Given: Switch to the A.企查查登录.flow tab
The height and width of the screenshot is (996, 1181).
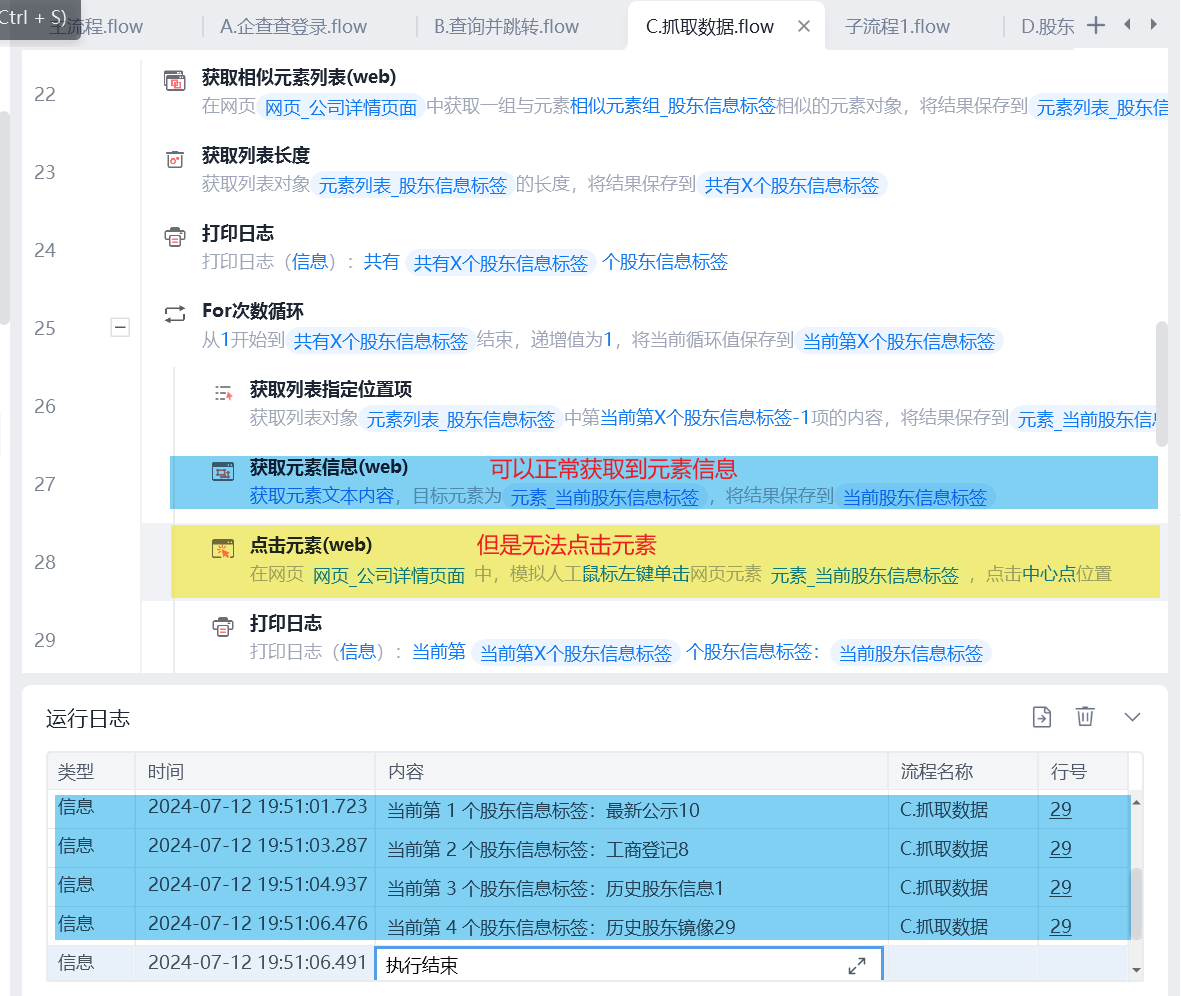Looking at the screenshot, I should 293,26.
